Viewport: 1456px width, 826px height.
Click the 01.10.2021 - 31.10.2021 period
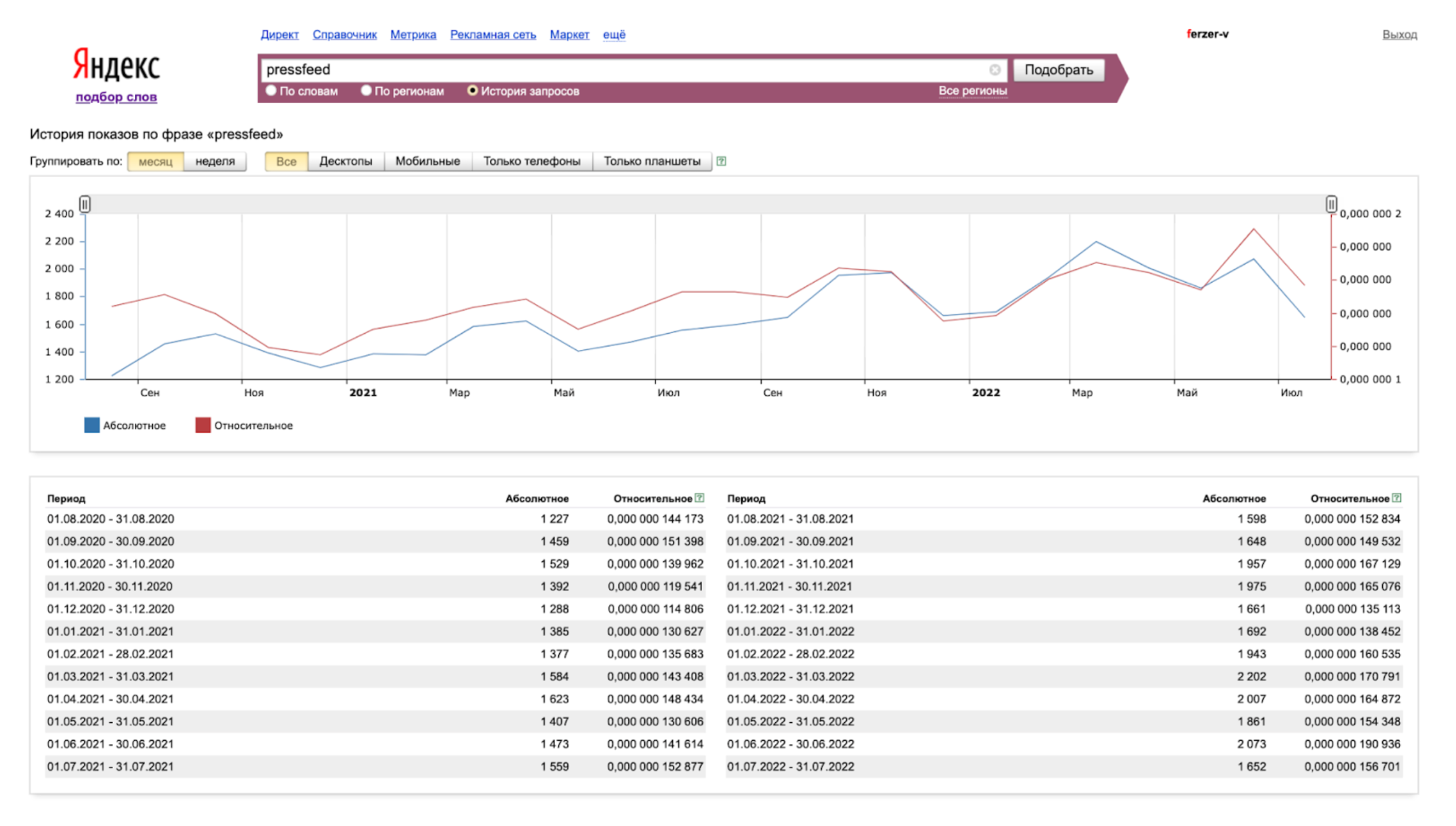point(790,564)
